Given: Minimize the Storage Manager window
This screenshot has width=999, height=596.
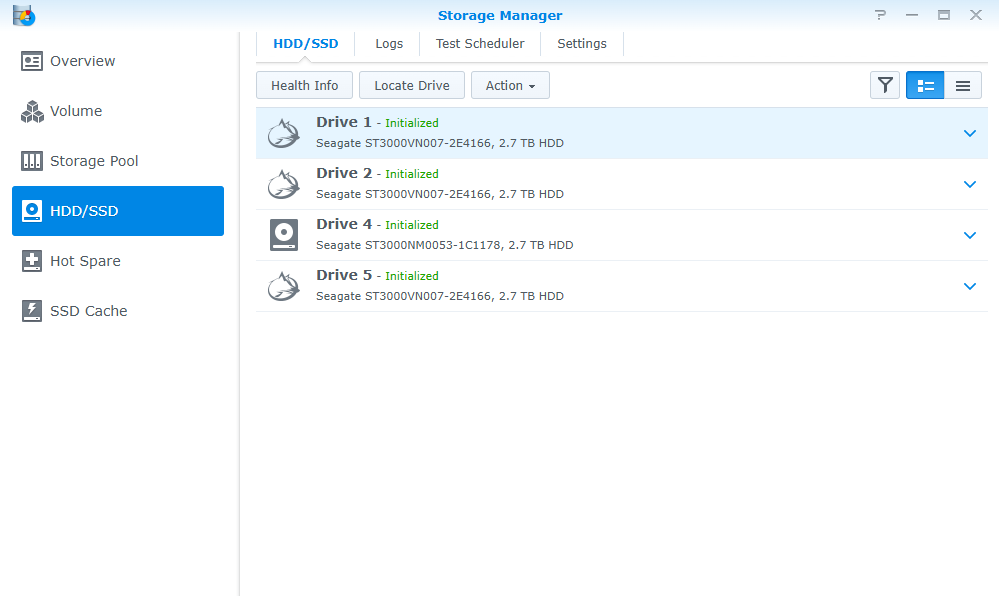Looking at the screenshot, I should click(912, 15).
